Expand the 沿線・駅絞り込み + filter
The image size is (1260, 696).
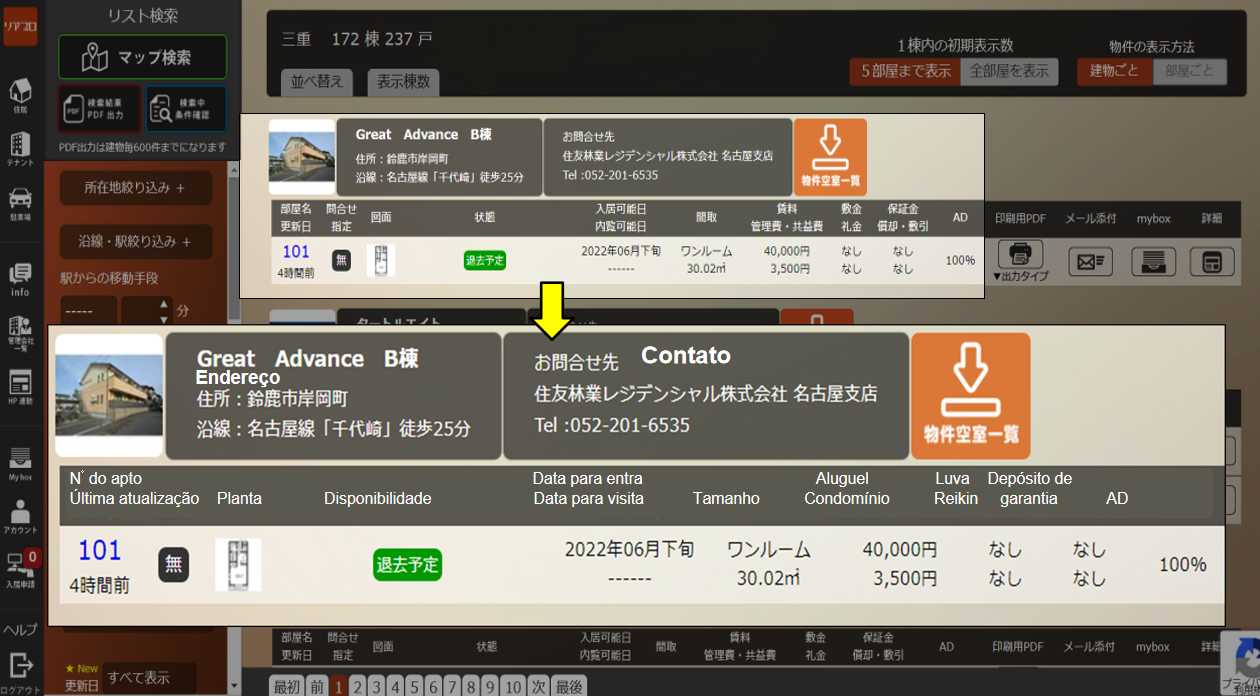(135, 241)
